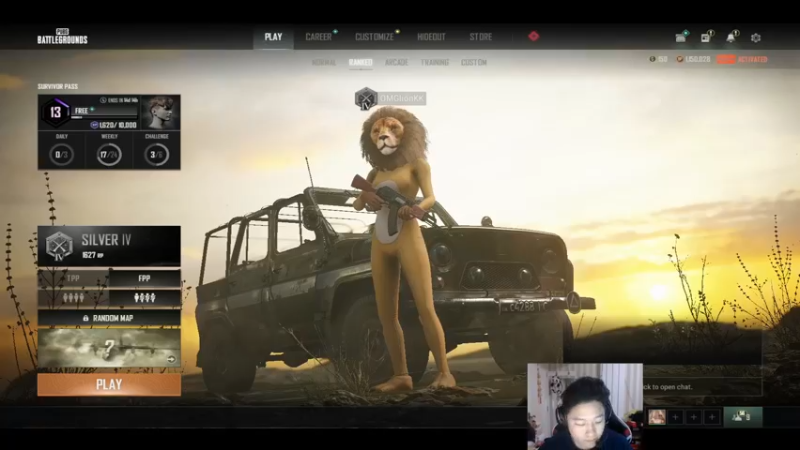Image resolution: width=800 pixels, height=450 pixels.
Task: Start matchmaking with the orange PLAY button
Action: (109, 385)
